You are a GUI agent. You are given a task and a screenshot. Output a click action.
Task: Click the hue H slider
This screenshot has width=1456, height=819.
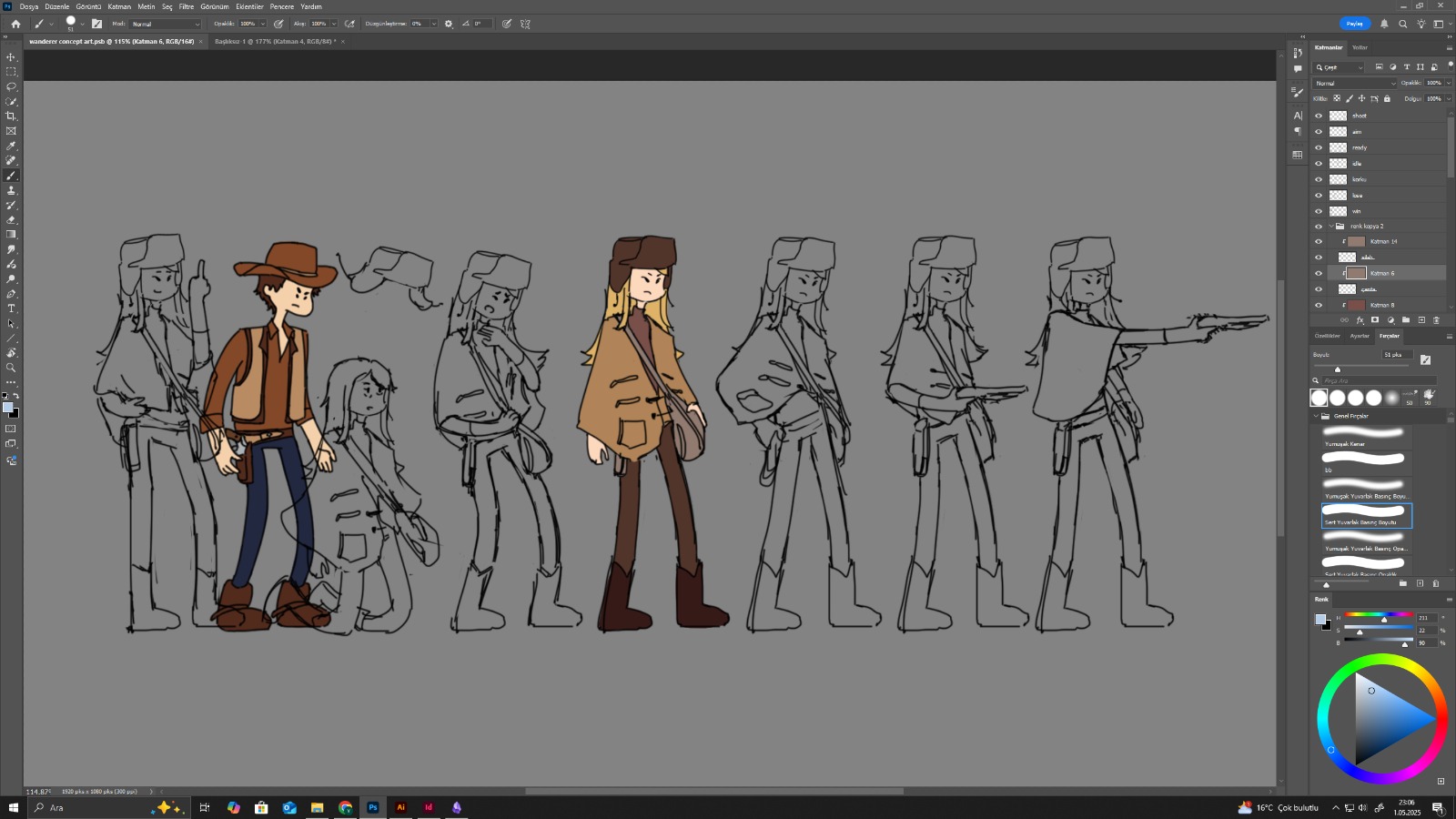coord(1379,616)
